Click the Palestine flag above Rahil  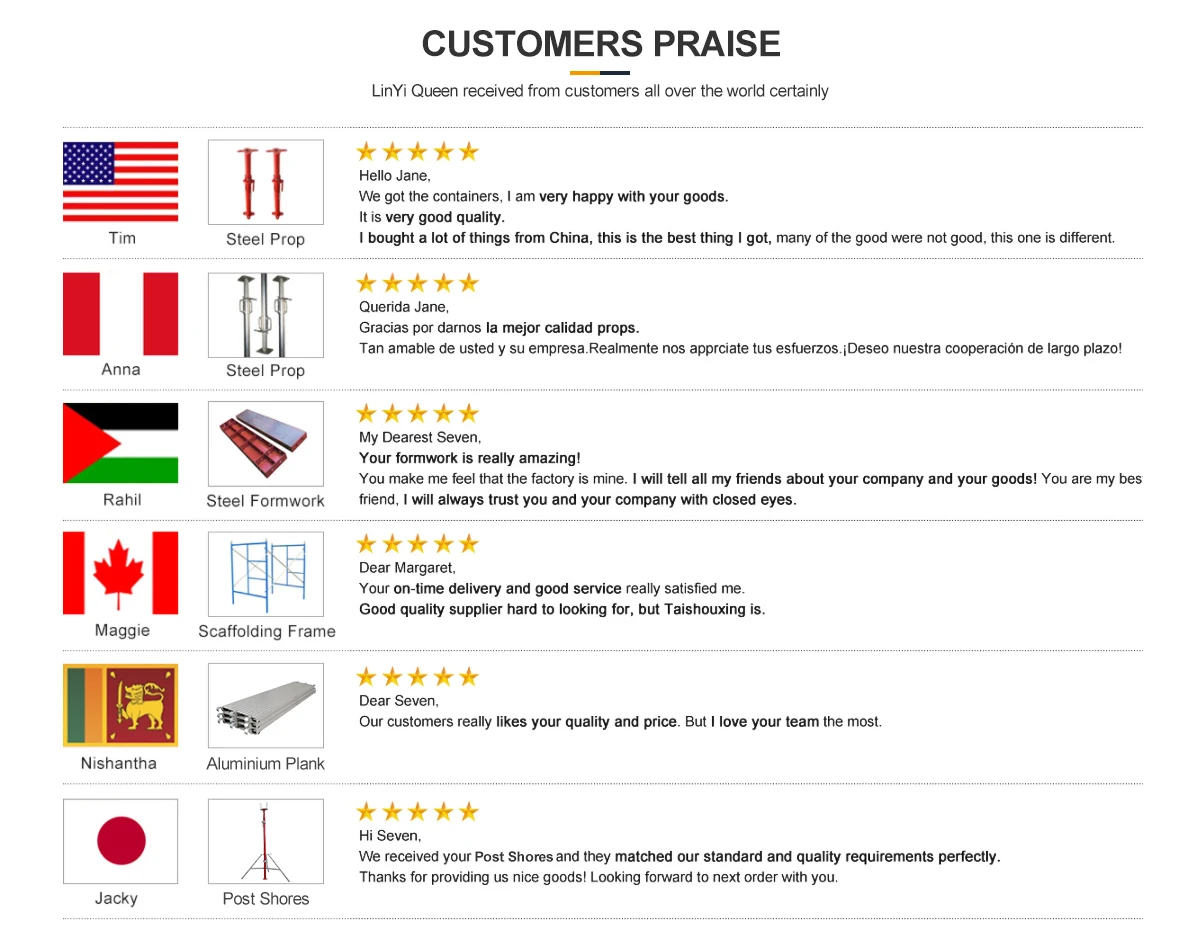[120, 443]
